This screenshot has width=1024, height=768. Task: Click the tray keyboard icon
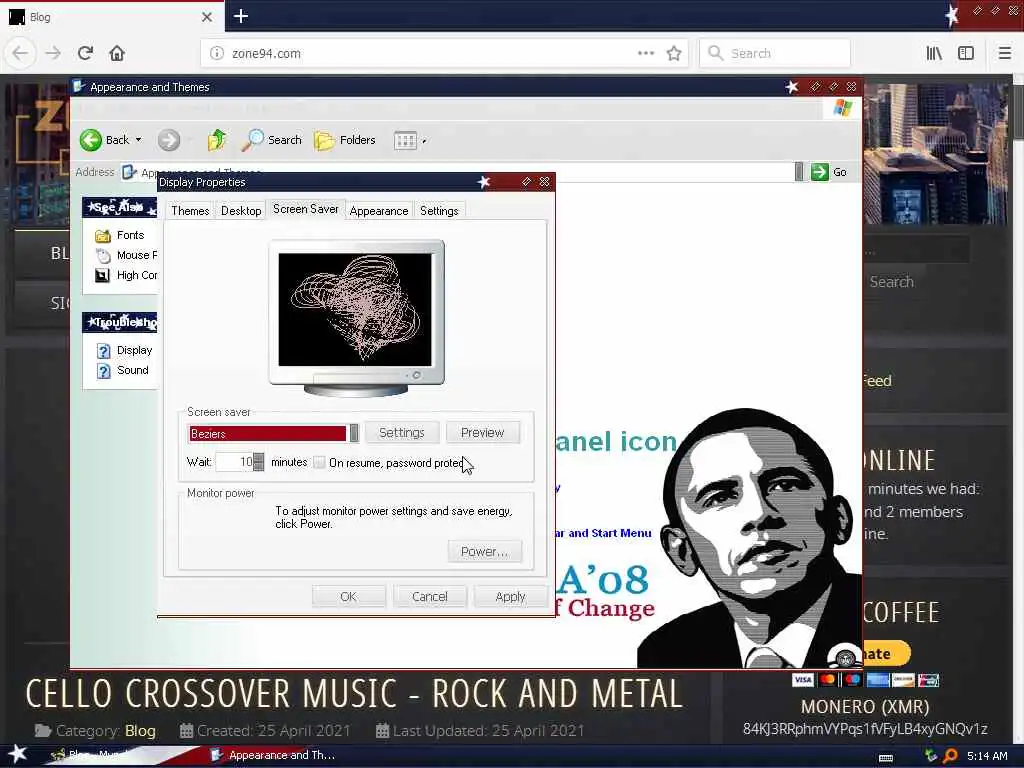point(886,758)
